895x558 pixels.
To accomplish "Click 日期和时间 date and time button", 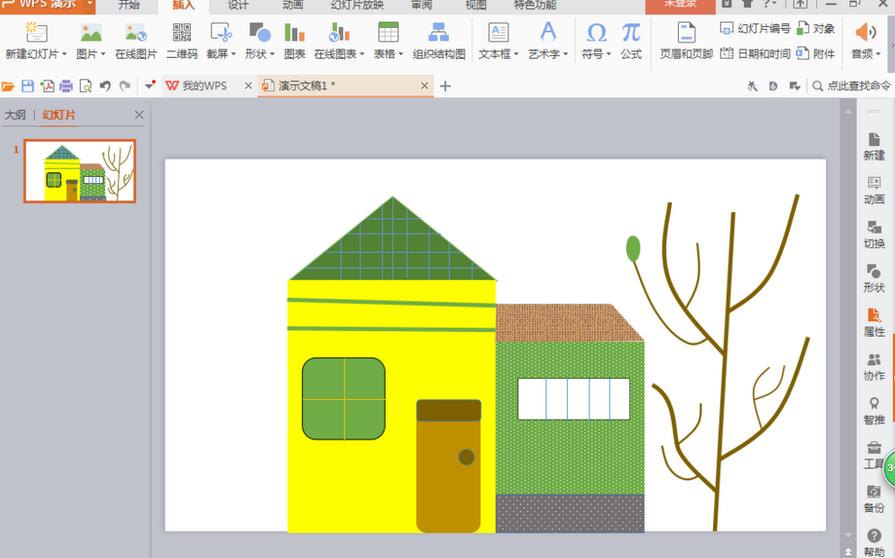I will (x=755, y=54).
